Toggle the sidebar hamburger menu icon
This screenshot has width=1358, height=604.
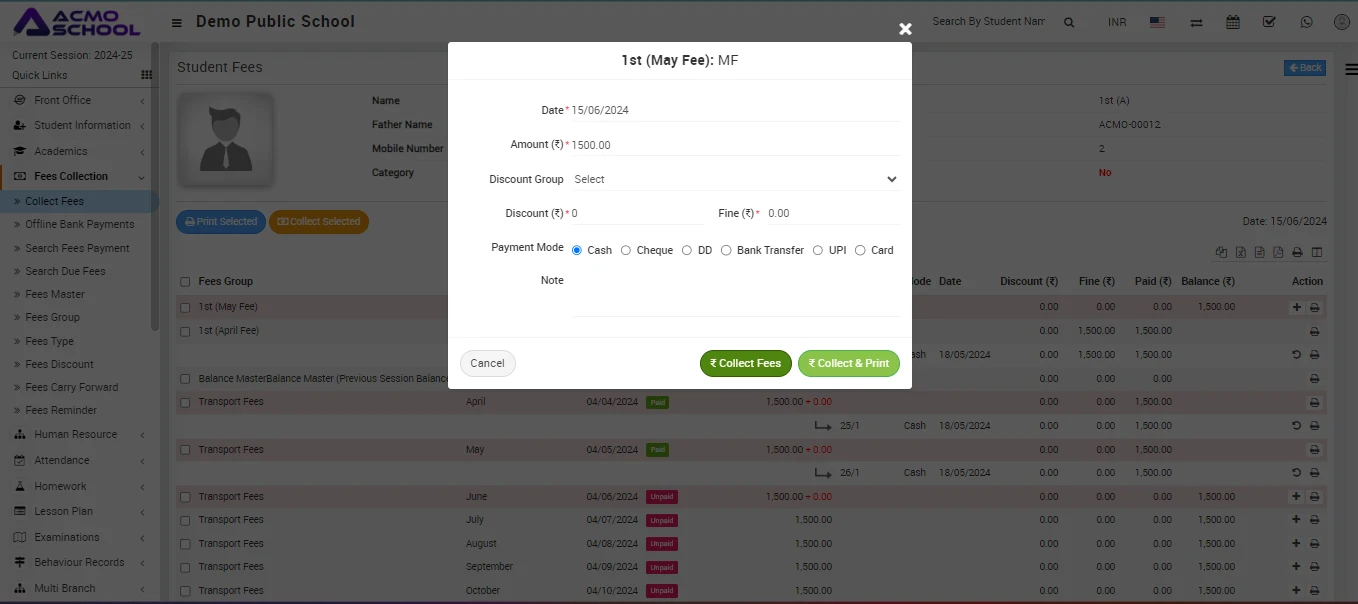[x=177, y=22]
